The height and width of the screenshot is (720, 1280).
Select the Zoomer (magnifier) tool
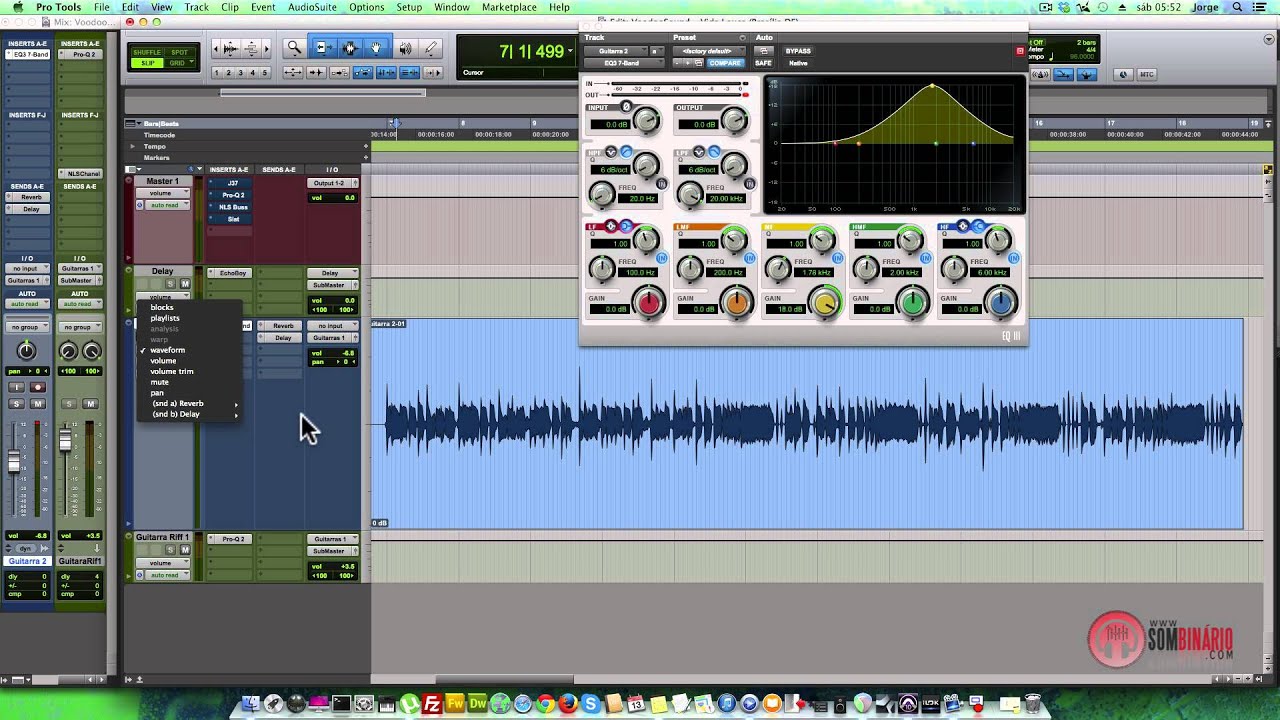(x=294, y=48)
